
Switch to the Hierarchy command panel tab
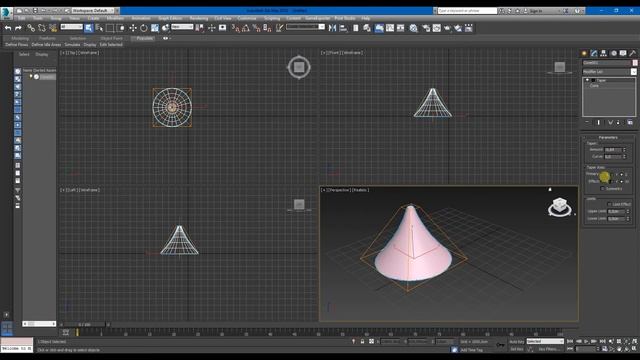[604, 53]
